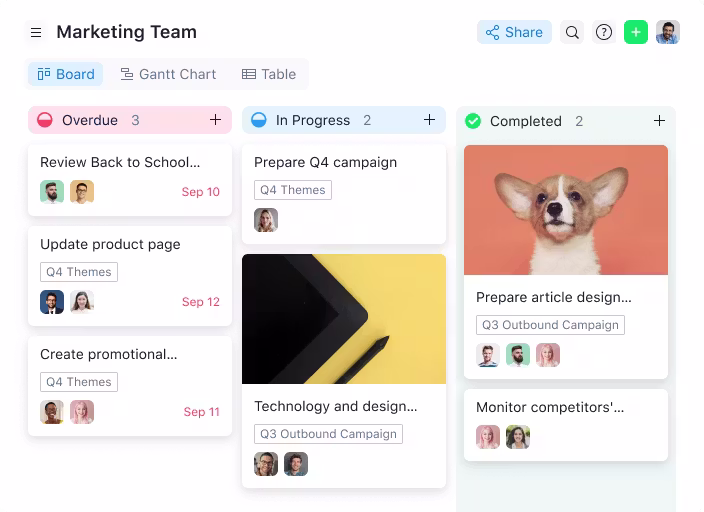The height and width of the screenshot is (512, 704).
Task: Click the Sep 10 due date
Action: click(201, 192)
